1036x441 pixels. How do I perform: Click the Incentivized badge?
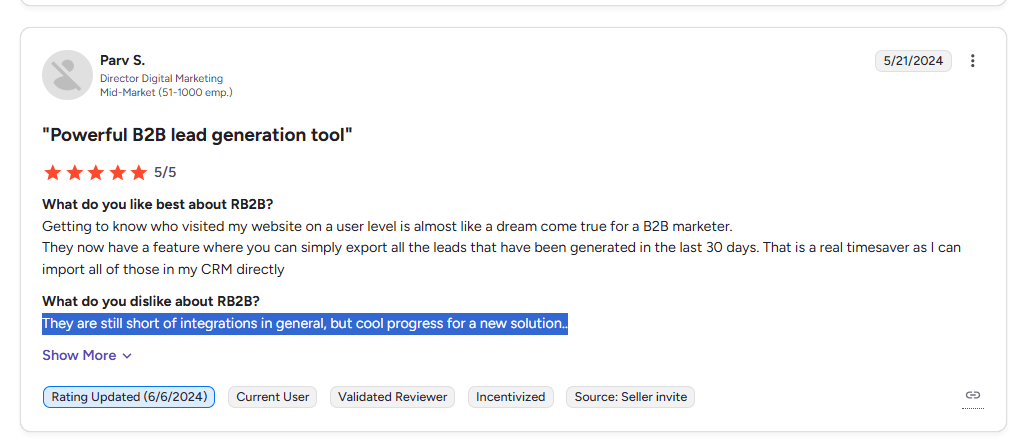coord(510,397)
